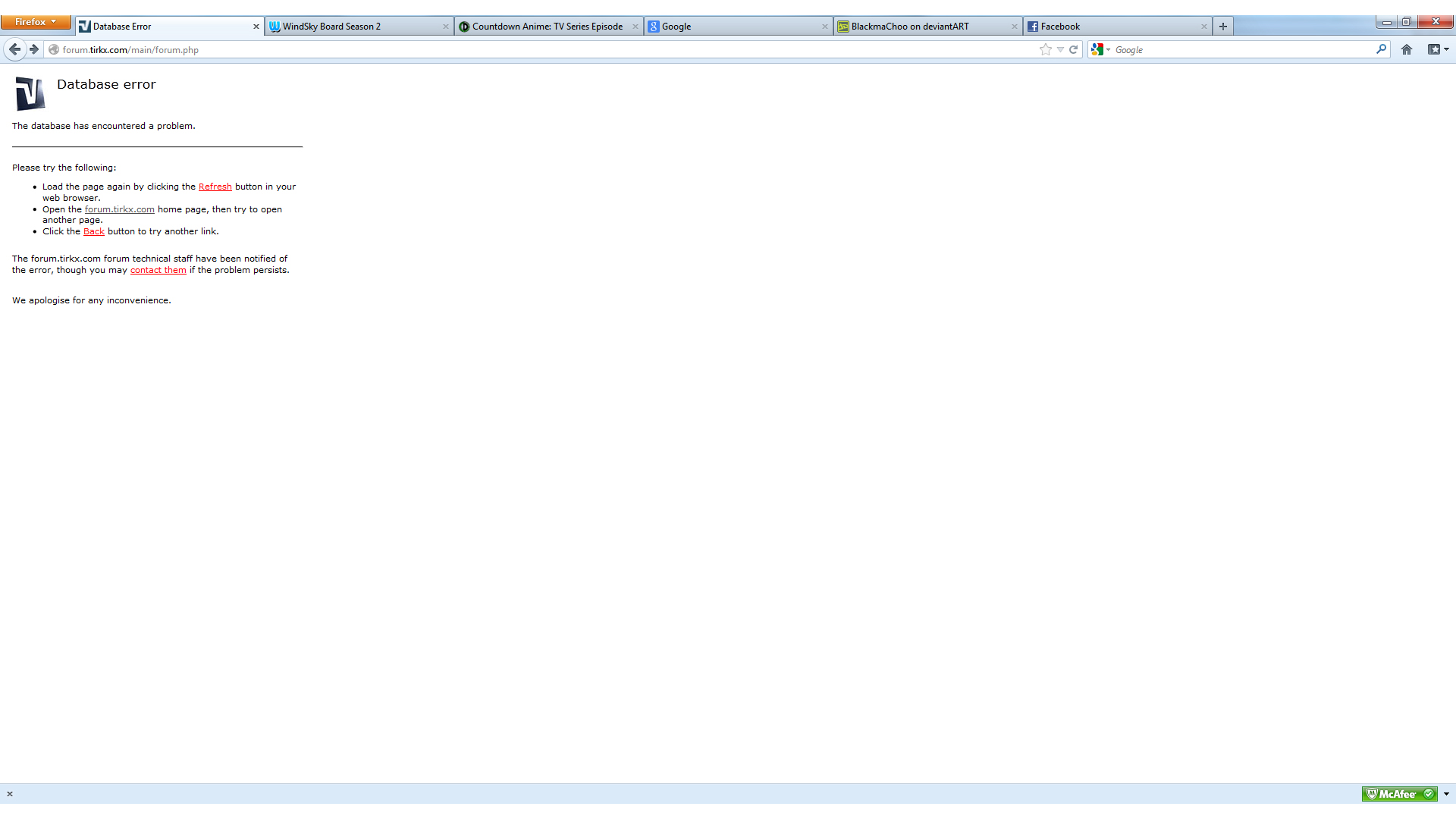The height and width of the screenshot is (819, 1456).
Task: Open a new tab with plus button
Action: (1222, 27)
